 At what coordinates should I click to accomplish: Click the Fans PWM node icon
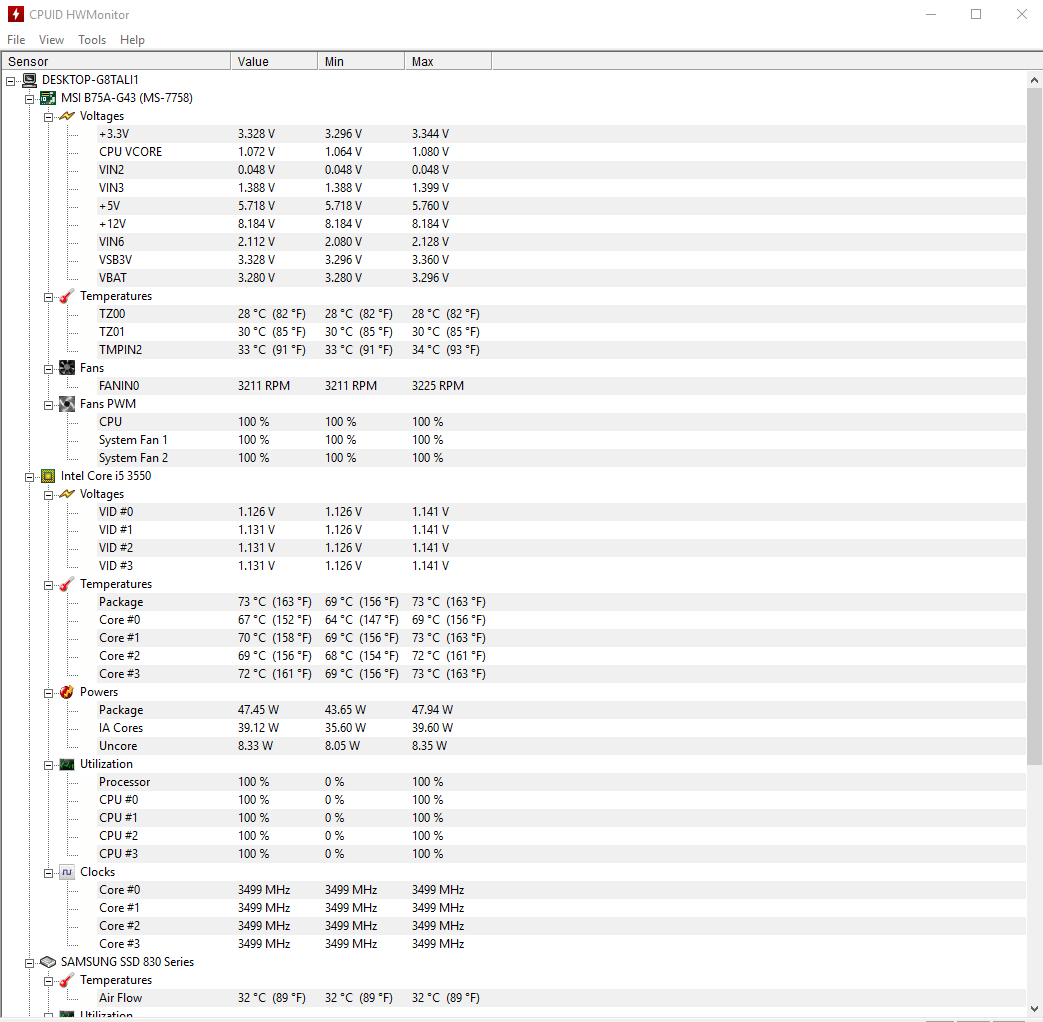click(x=67, y=404)
